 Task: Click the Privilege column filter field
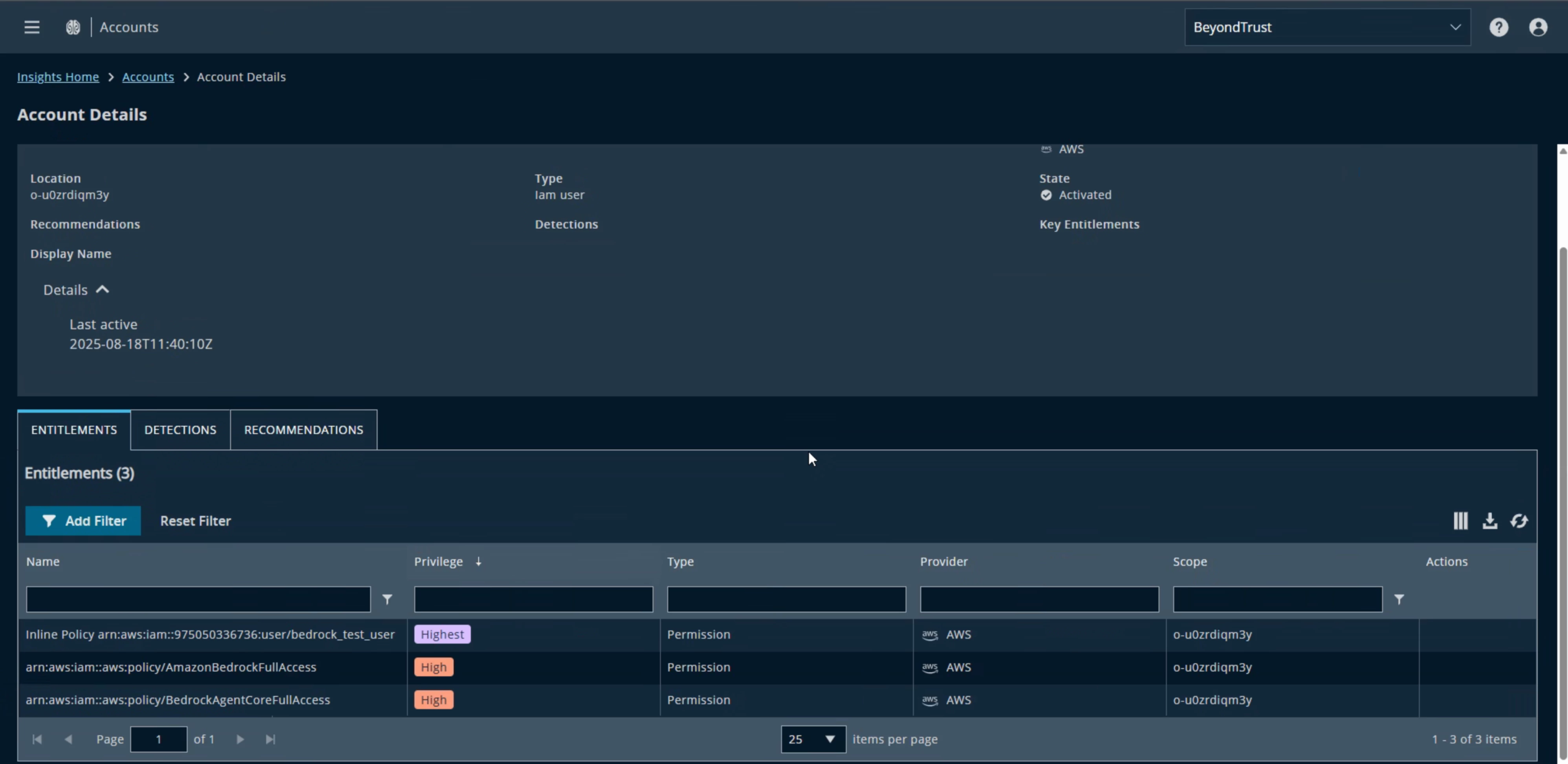[x=533, y=599]
